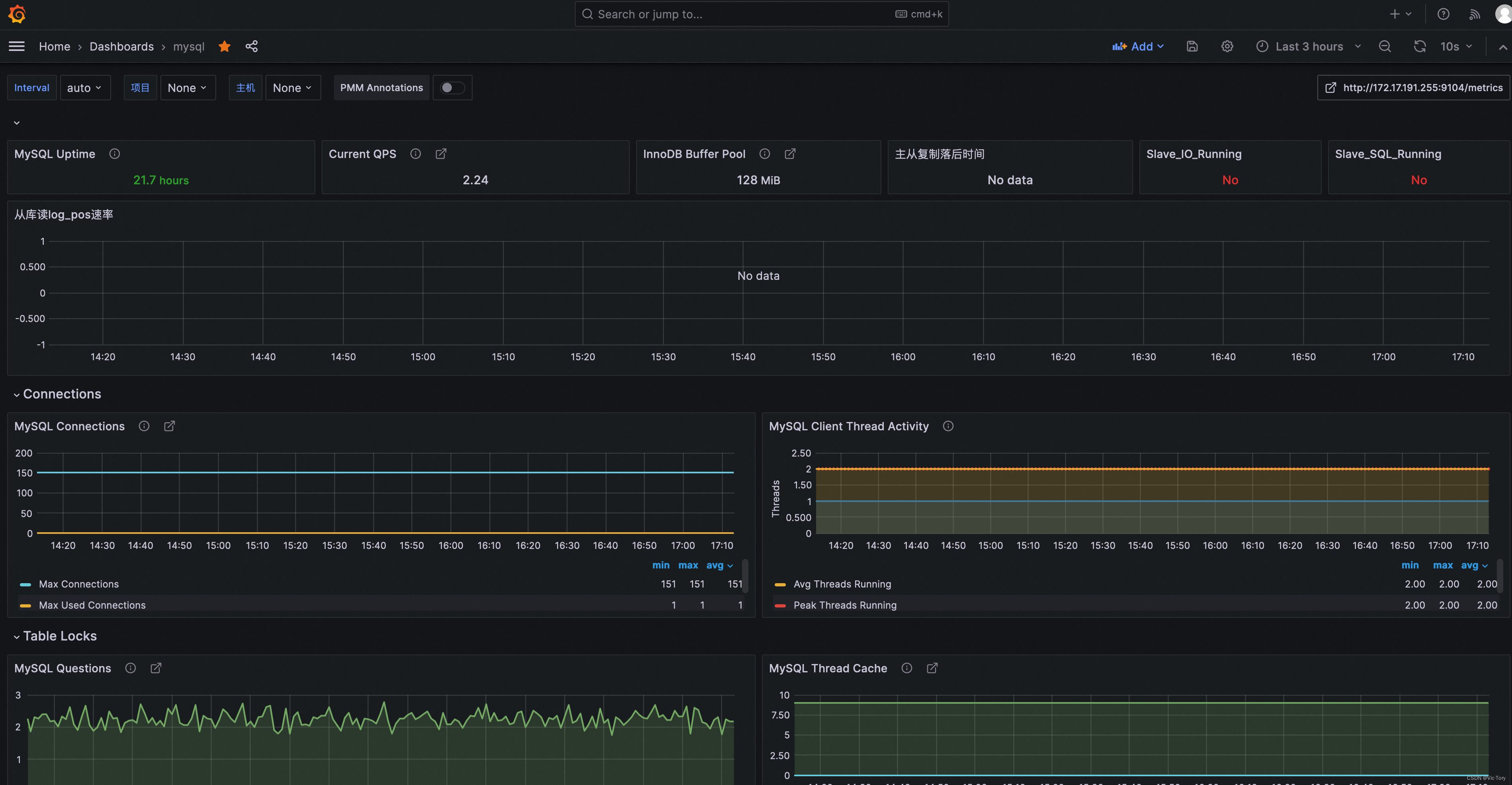
Task: Show MySQL Connections panel info icon
Action: pyautogui.click(x=144, y=426)
